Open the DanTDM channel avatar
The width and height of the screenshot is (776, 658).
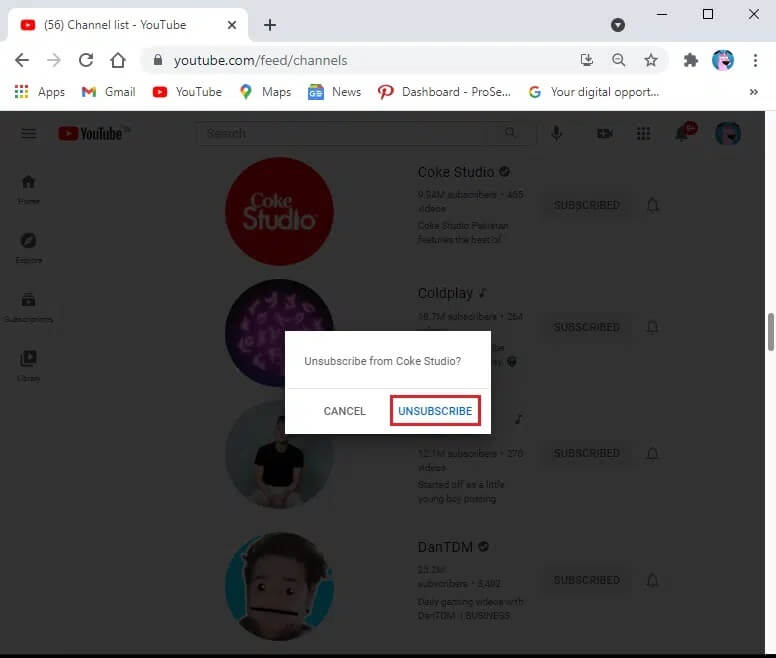pos(279,586)
